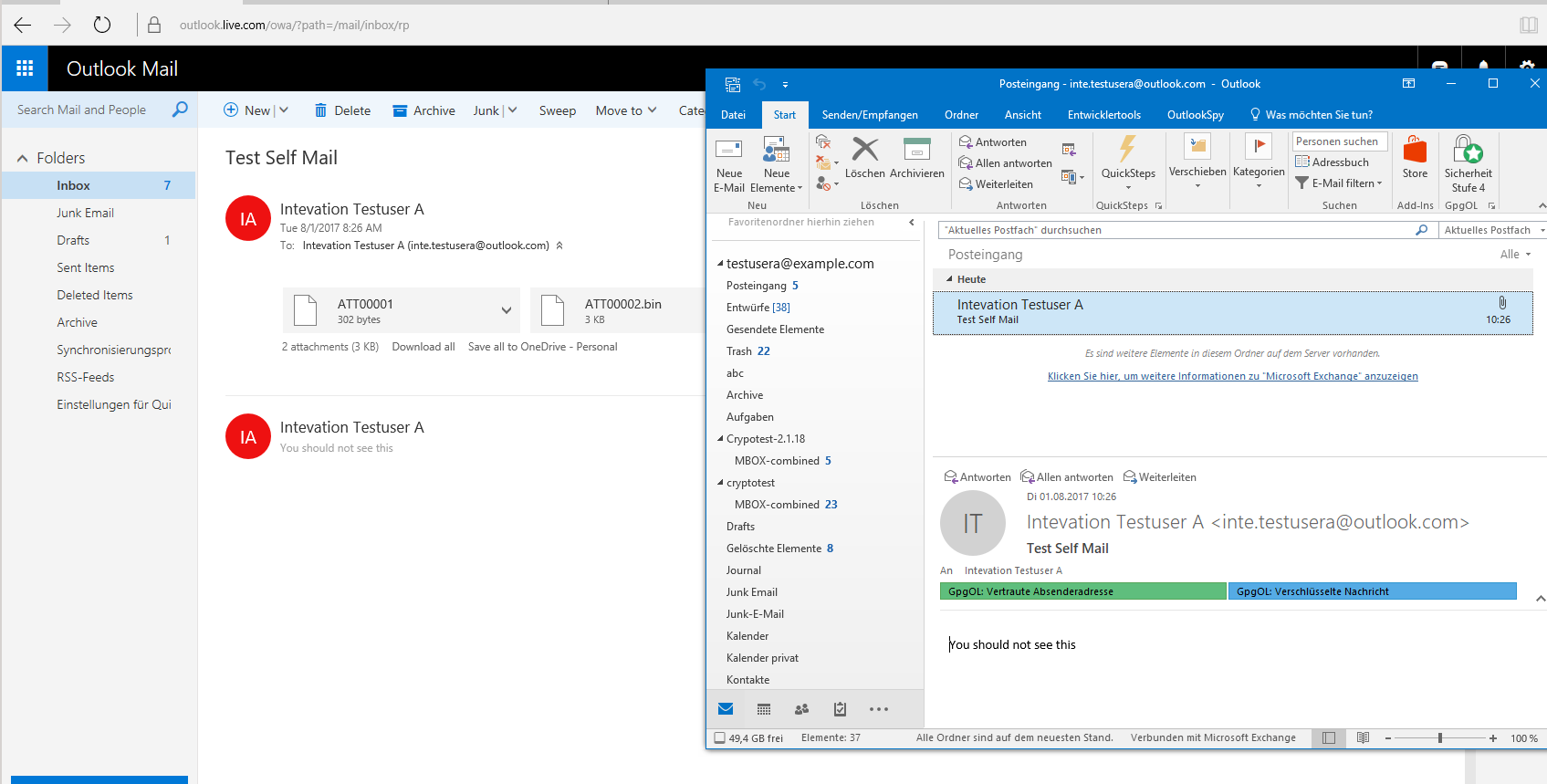This screenshot has width=1547, height=784.
Task: Collapse the testusera@example.com account tree
Action: pos(720,264)
